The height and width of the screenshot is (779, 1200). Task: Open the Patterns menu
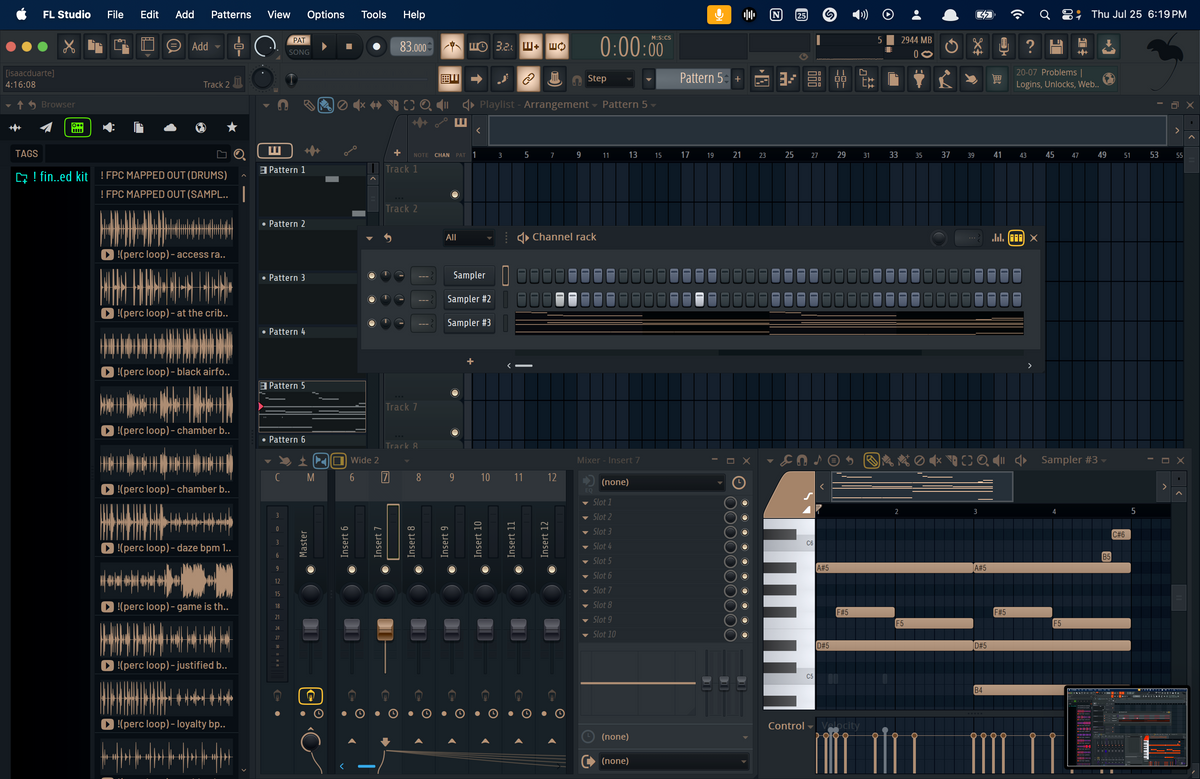[x=231, y=14]
